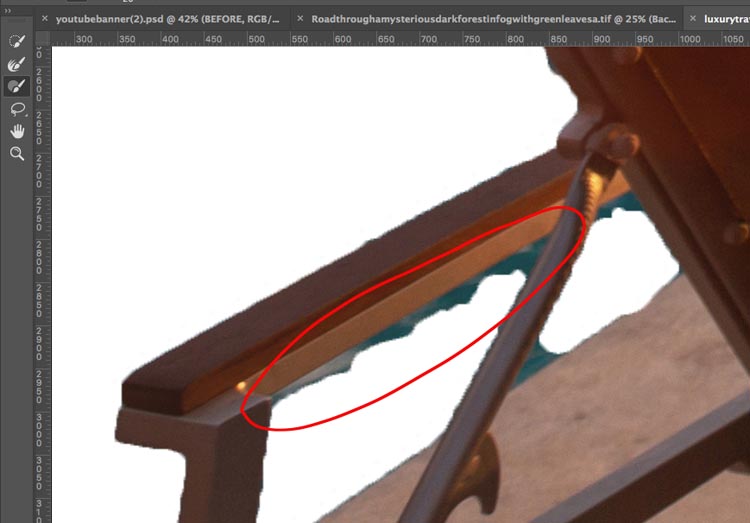
Task: Click the ruler origin corner box
Action: 43,38
